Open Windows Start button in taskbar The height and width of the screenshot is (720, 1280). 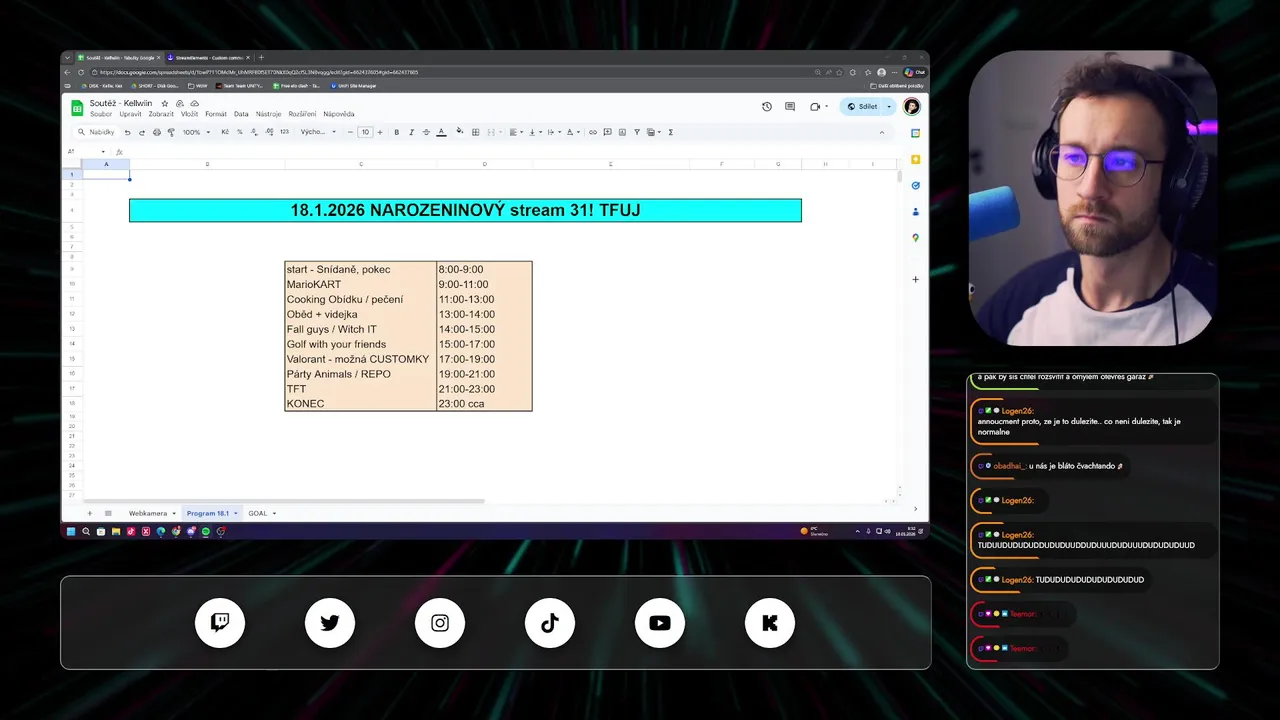pos(71,531)
